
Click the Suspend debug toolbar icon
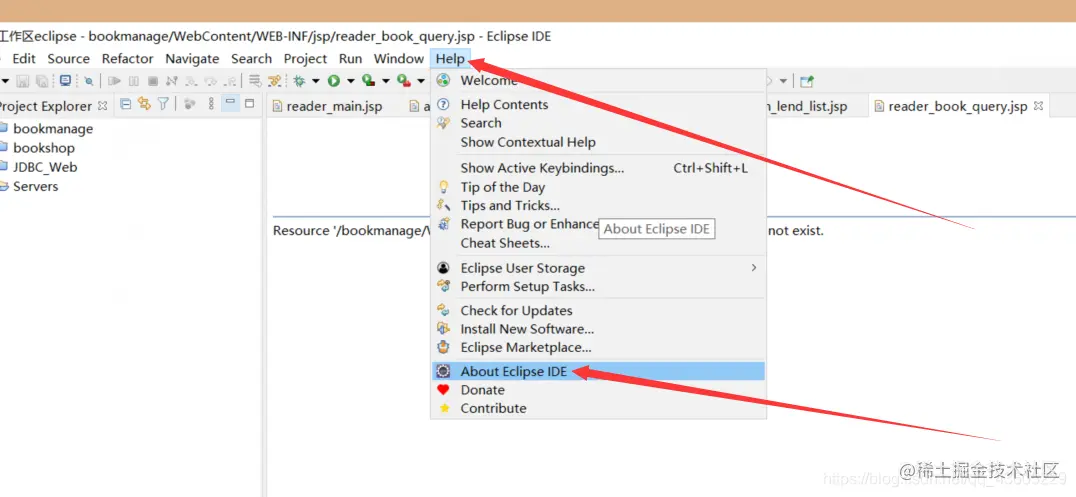[134, 81]
